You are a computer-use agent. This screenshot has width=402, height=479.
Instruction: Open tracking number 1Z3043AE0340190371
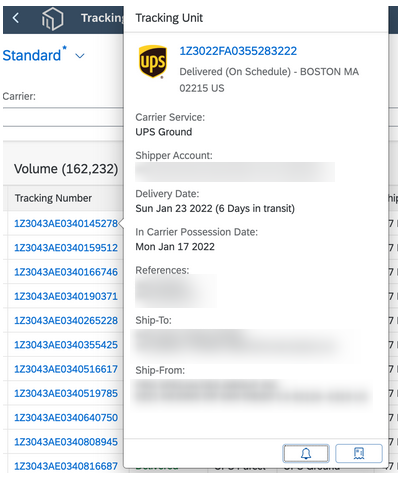pos(66,296)
